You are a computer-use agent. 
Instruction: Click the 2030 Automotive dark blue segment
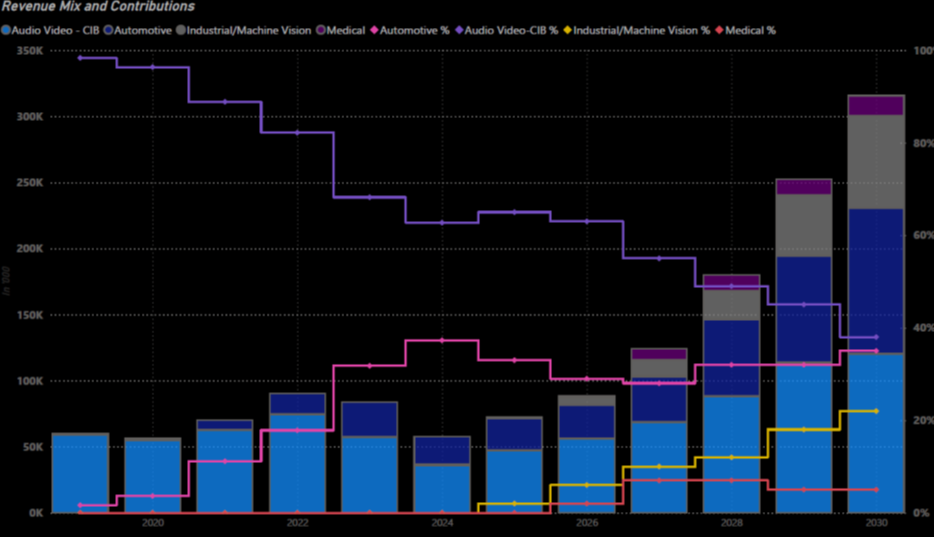[x=875, y=280]
